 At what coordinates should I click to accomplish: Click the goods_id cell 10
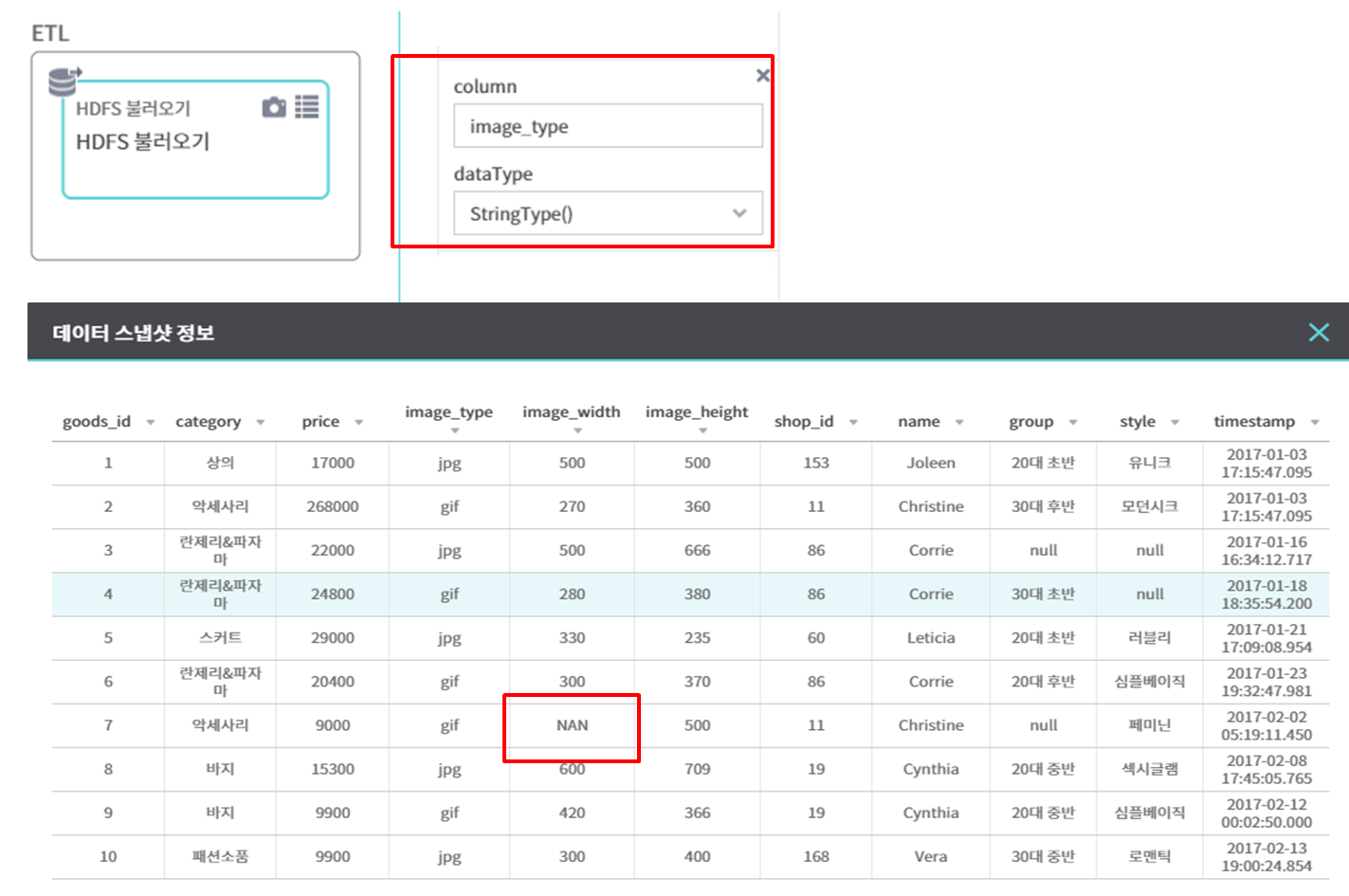click(x=108, y=857)
